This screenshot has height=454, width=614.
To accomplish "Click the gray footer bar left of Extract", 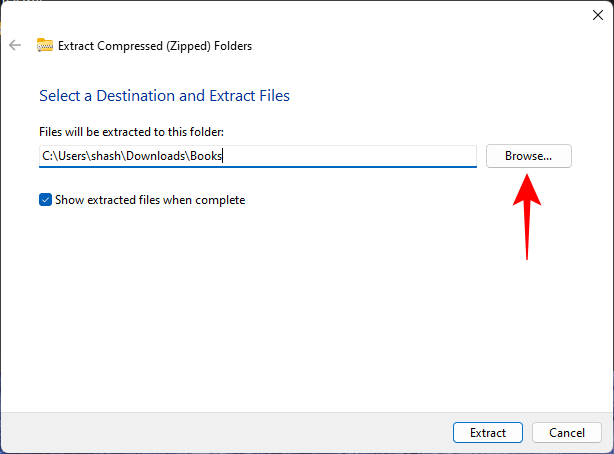I will tap(220, 433).
